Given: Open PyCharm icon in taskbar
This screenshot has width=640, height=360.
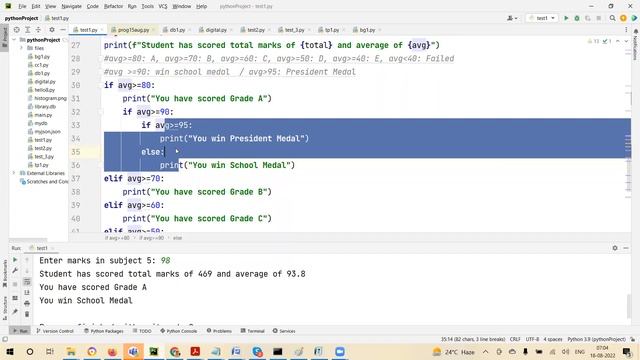Looking at the screenshot, I should pos(154,351).
